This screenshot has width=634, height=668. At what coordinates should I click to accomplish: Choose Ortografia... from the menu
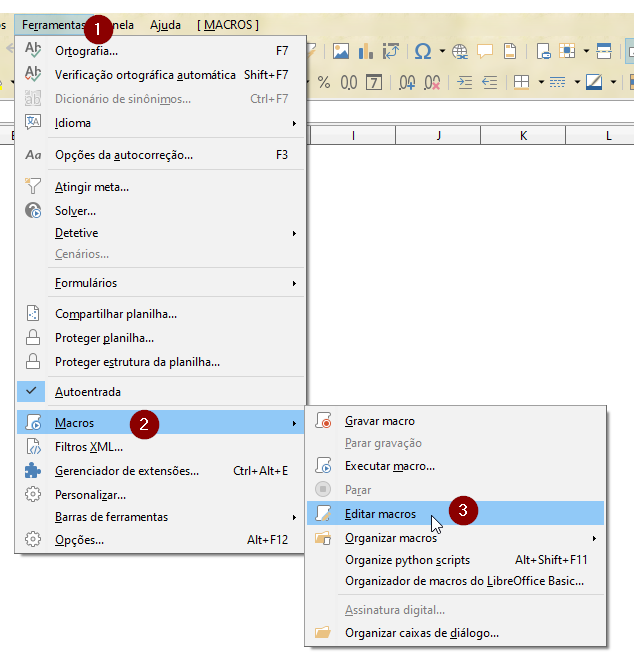pos(161,51)
